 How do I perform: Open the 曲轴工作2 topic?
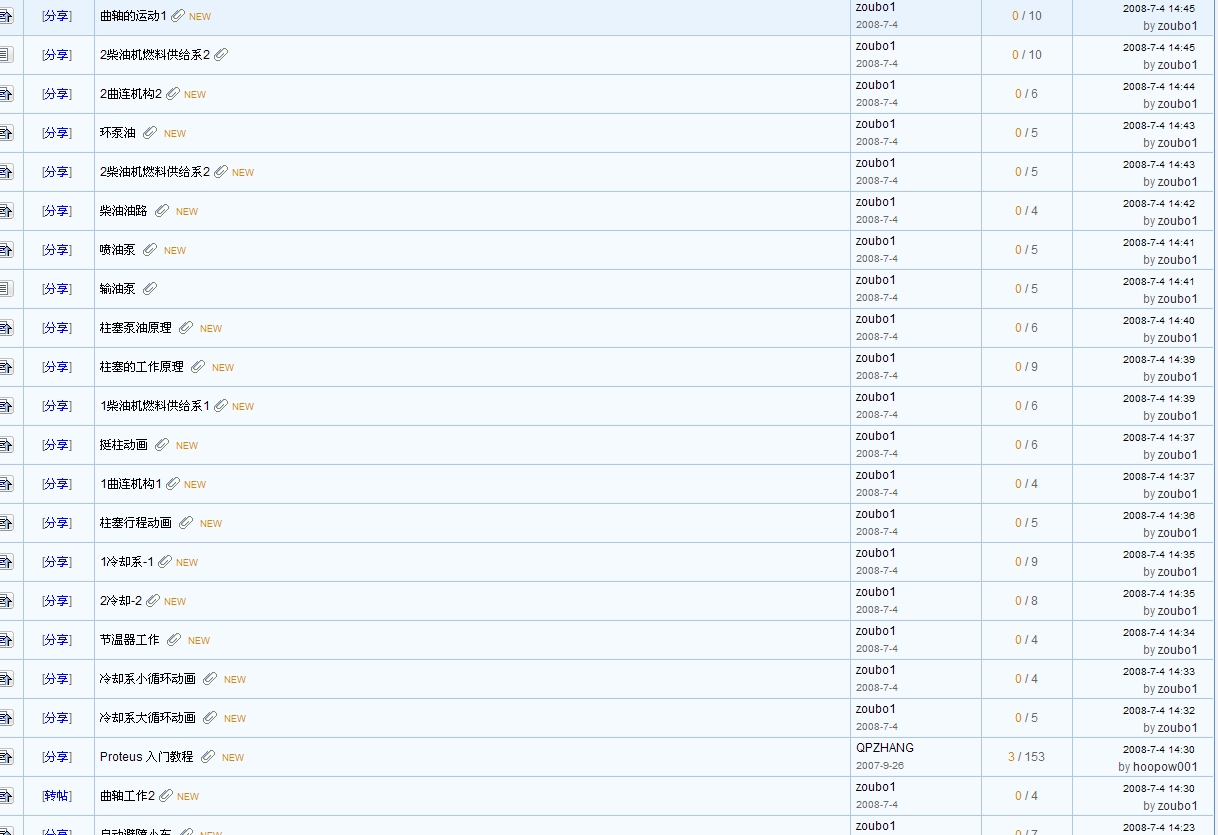tap(128, 796)
